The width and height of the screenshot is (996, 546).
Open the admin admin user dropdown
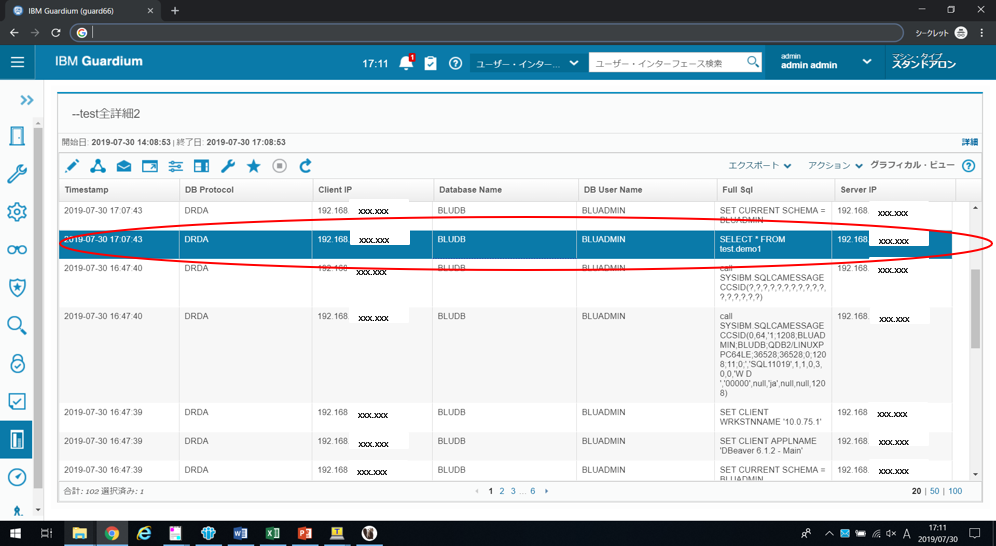pyautogui.click(x=826, y=62)
